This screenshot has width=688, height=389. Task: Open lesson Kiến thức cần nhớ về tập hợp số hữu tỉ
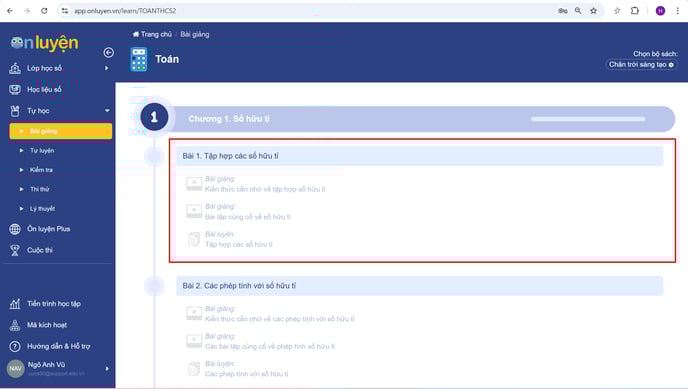pos(265,189)
